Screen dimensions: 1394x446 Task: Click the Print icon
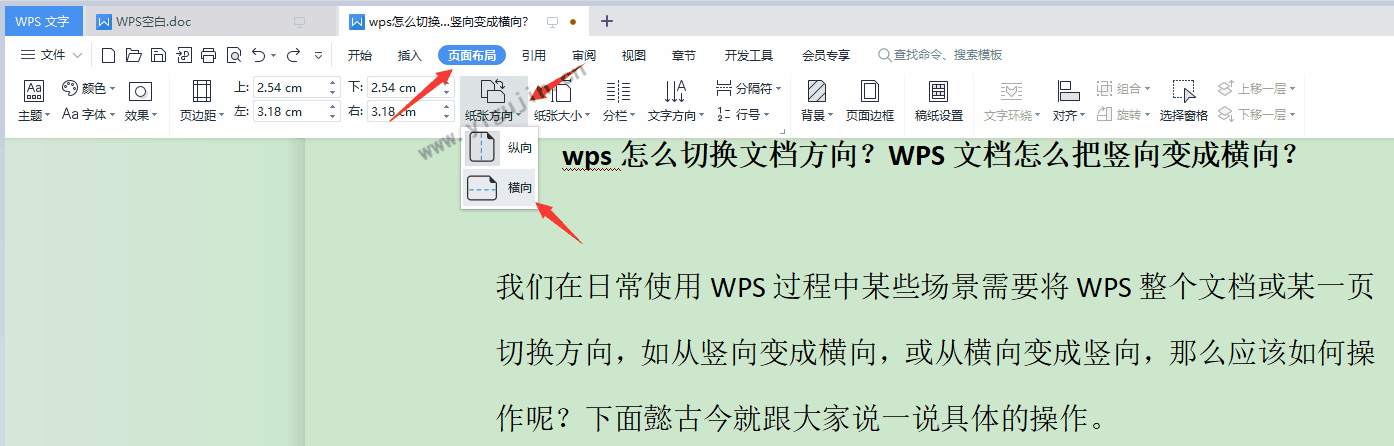(209, 55)
